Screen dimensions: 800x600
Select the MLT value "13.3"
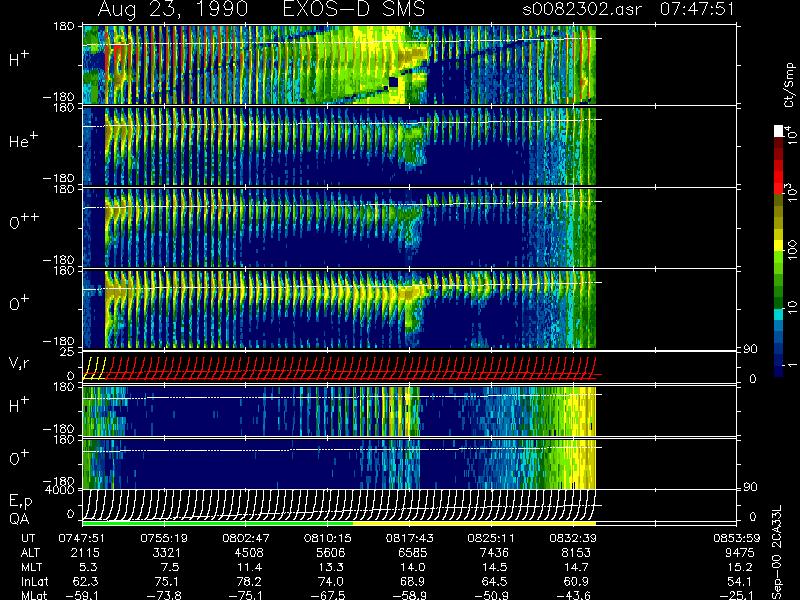pyautogui.click(x=332, y=567)
